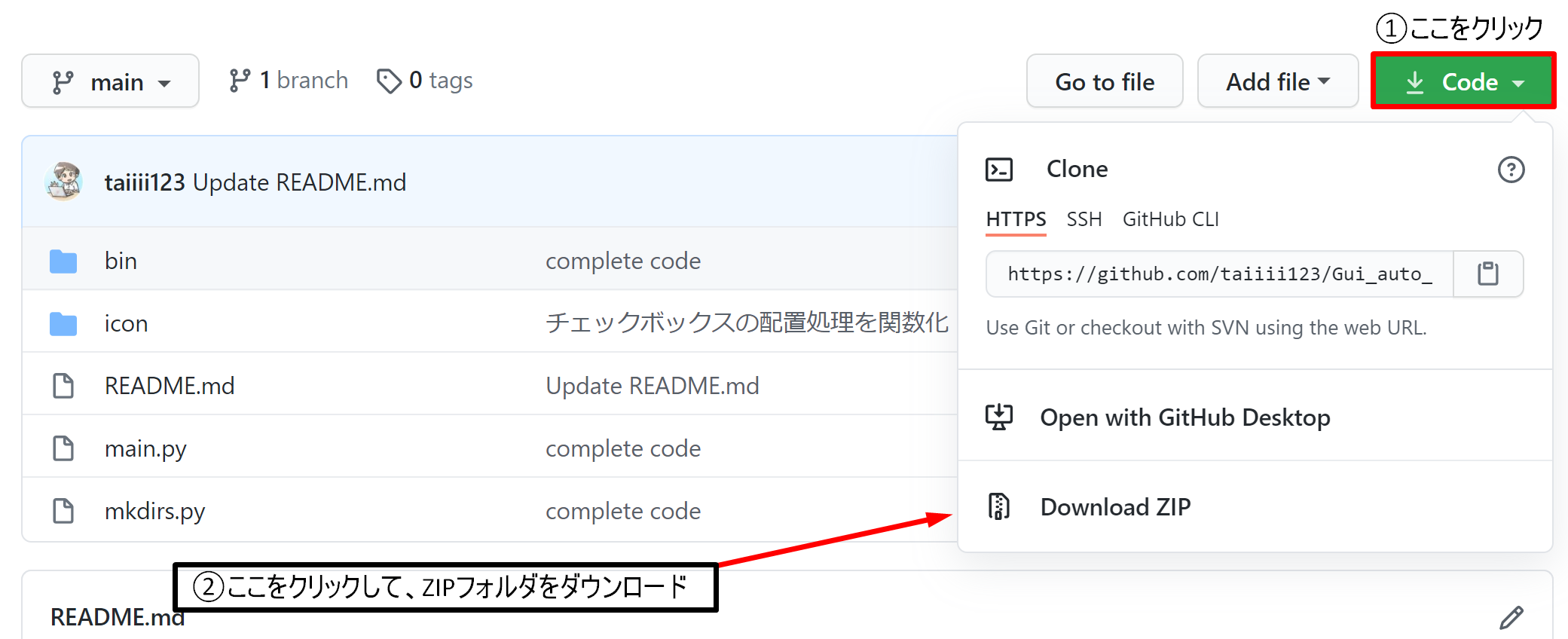Open README.md file
The image size is (1568, 639).
point(170,386)
